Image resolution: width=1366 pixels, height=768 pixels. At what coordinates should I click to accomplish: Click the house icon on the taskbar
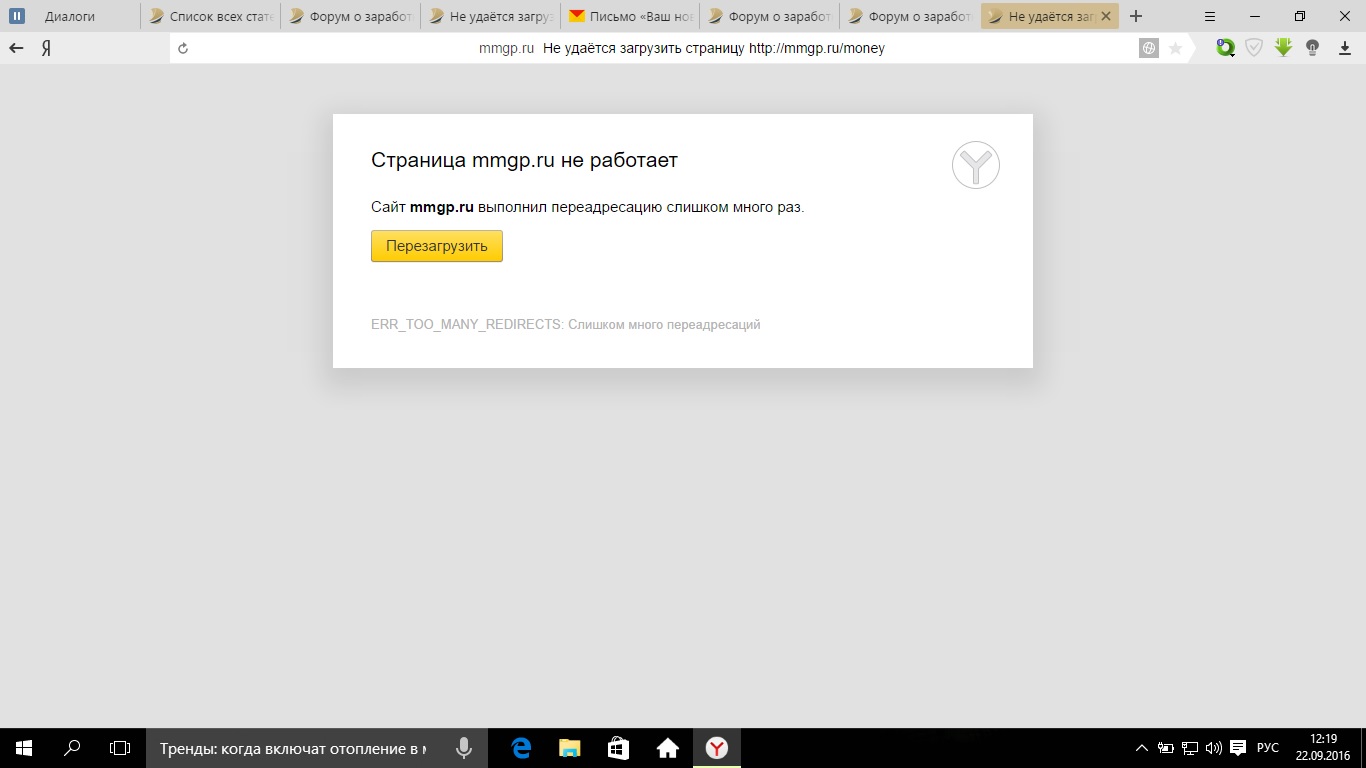coord(667,748)
